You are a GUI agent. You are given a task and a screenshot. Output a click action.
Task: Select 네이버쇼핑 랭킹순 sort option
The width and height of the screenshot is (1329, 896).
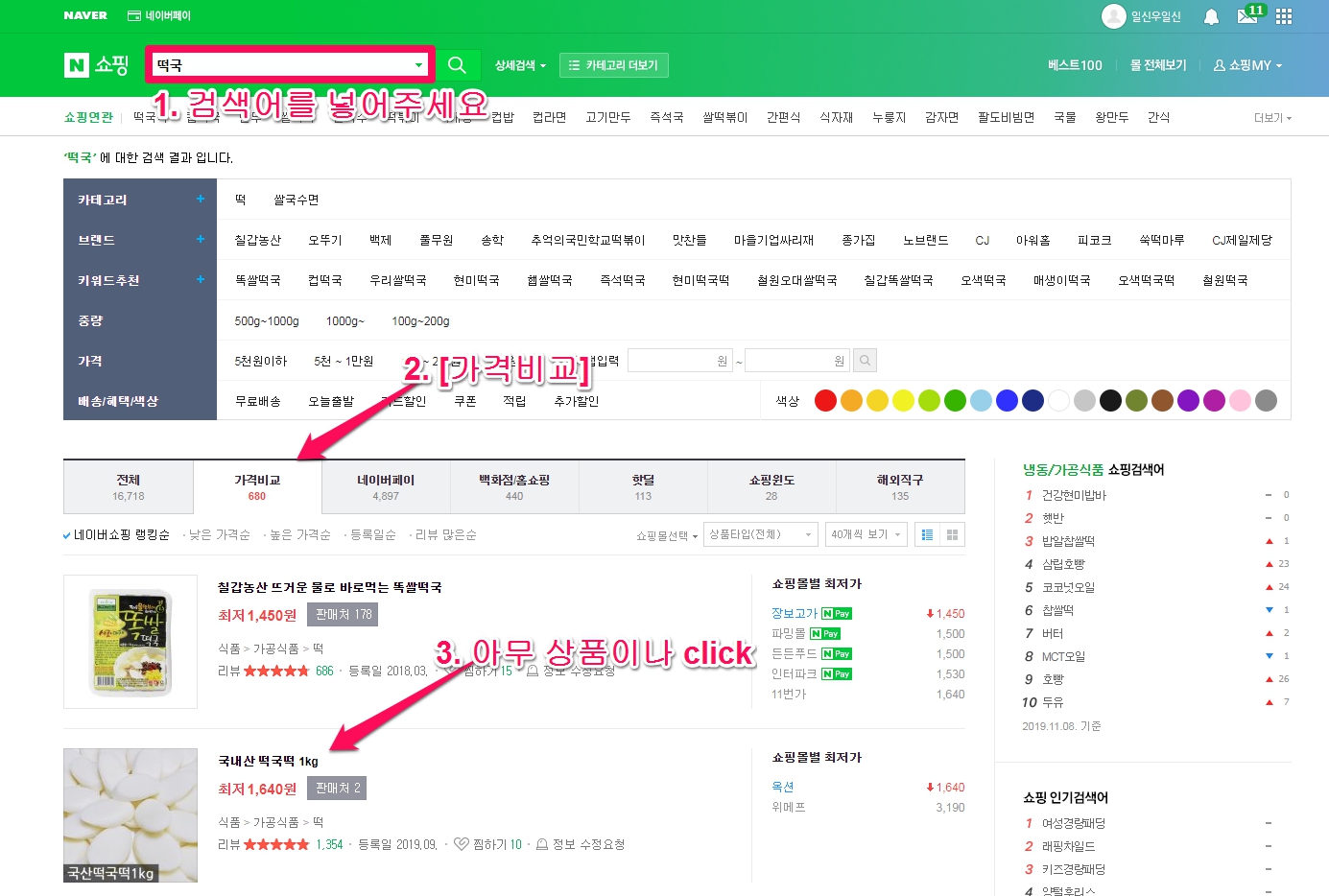point(116,534)
